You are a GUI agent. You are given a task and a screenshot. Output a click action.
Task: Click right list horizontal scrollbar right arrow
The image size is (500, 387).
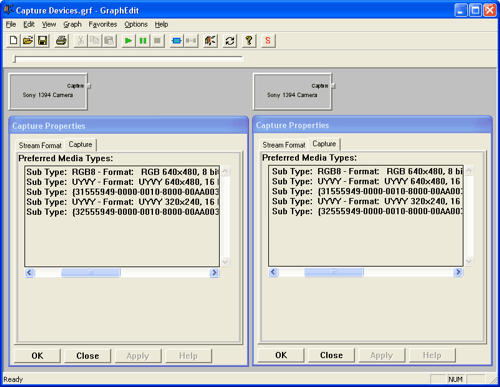click(458, 272)
